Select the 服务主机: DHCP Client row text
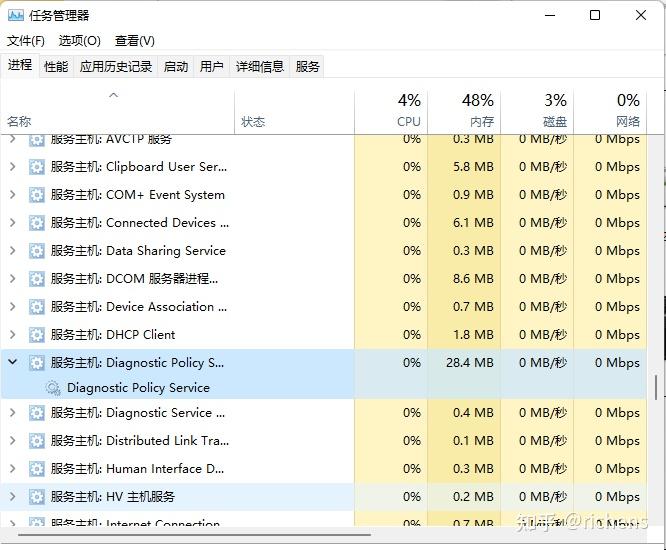 pyautogui.click(x=113, y=335)
